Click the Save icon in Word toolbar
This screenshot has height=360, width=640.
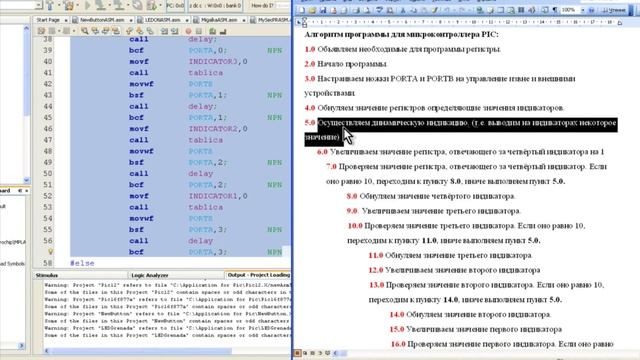[323, 10]
